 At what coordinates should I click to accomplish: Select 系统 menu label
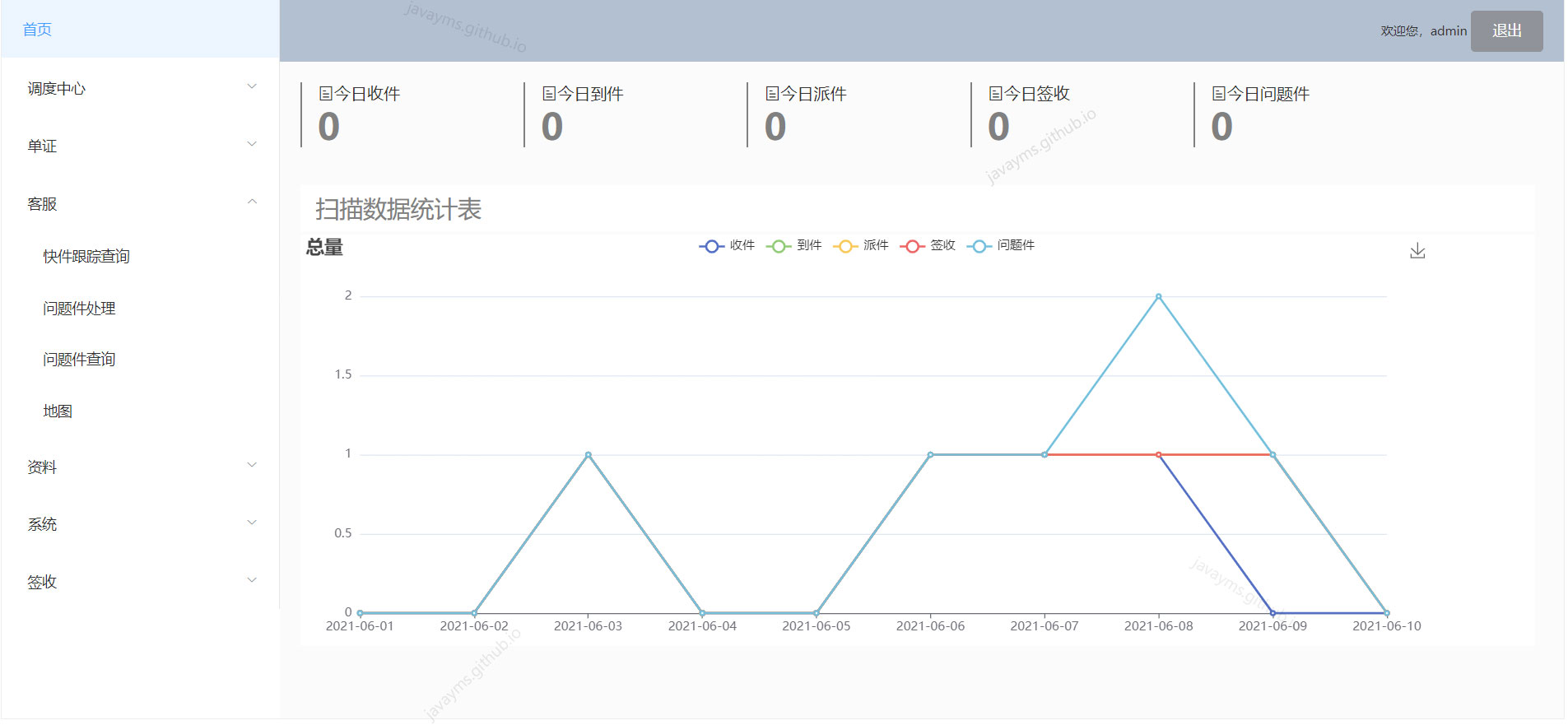tap(42, 524)
